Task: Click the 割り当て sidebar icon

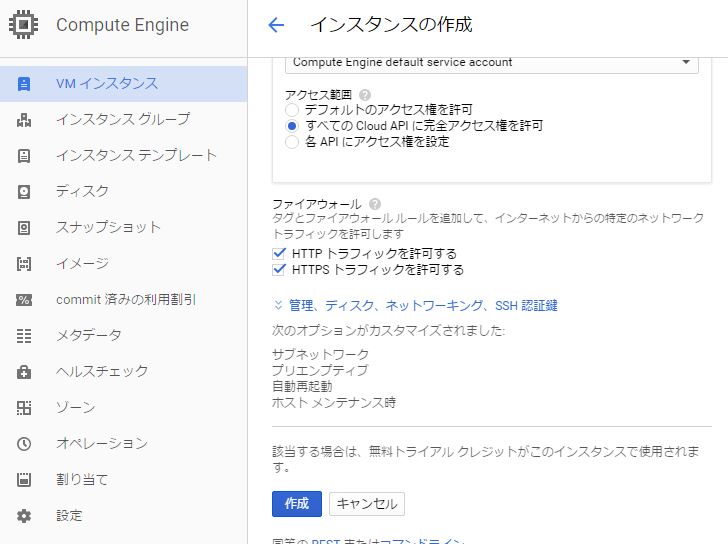Action: coord(24,479)
